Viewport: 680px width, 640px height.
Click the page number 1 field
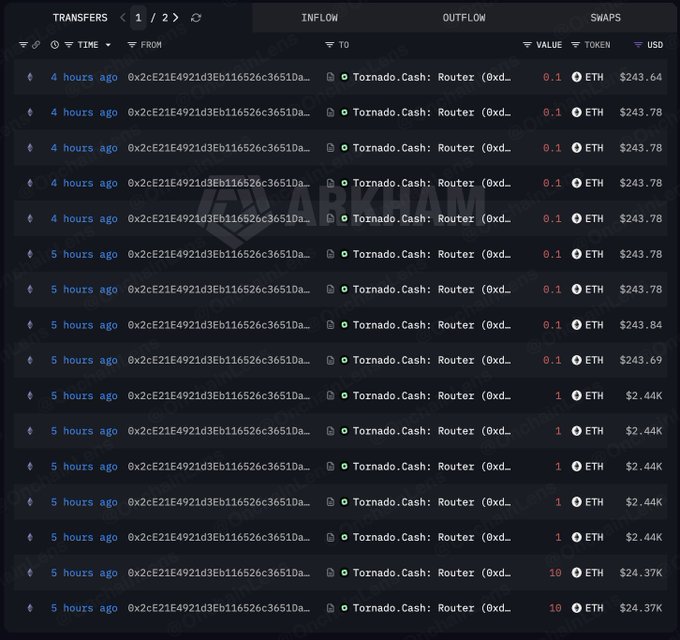[x=138, y=18]
